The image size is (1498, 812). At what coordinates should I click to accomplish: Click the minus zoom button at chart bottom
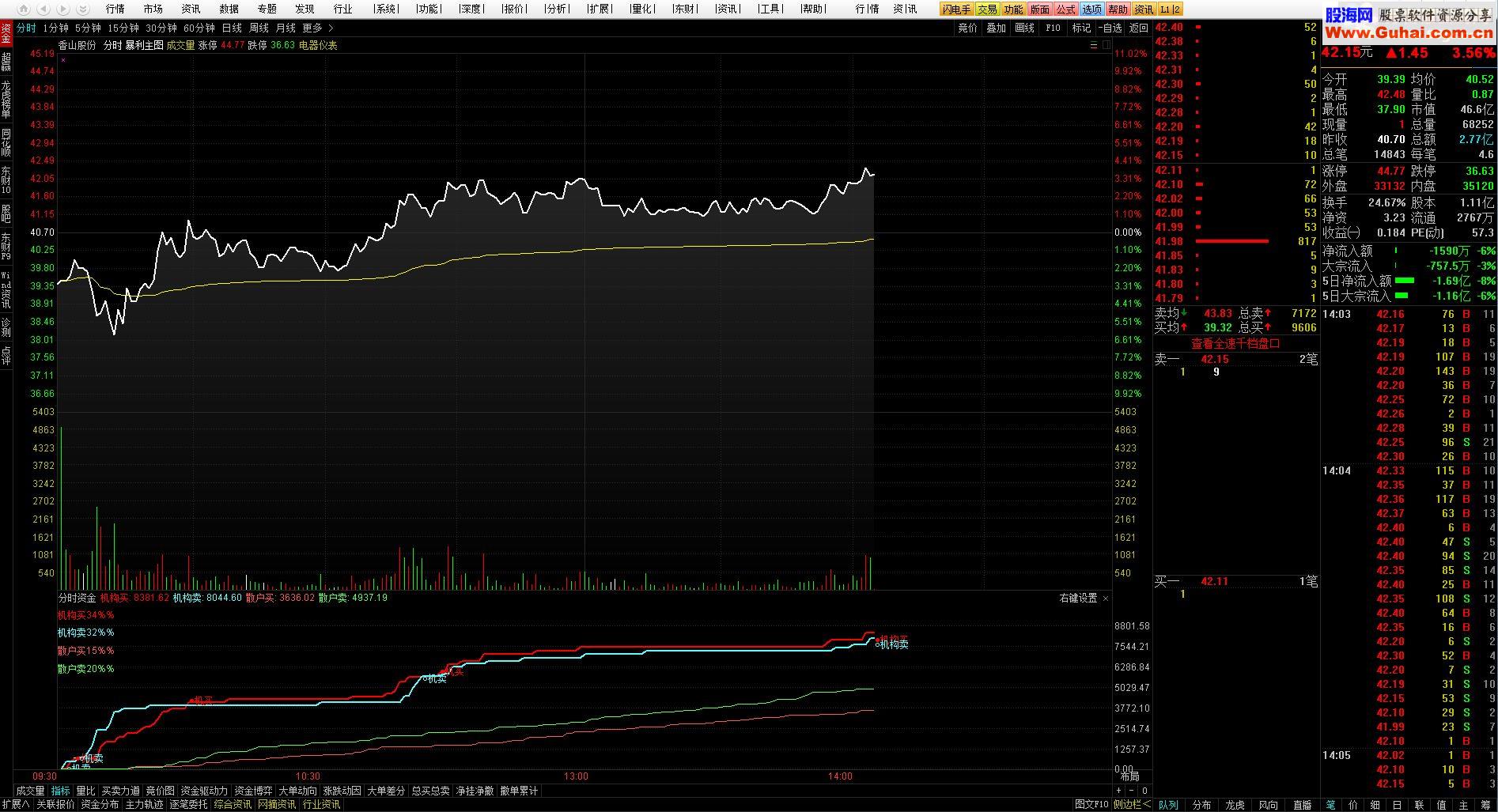pyautogui.click(x=1131, y=791)
